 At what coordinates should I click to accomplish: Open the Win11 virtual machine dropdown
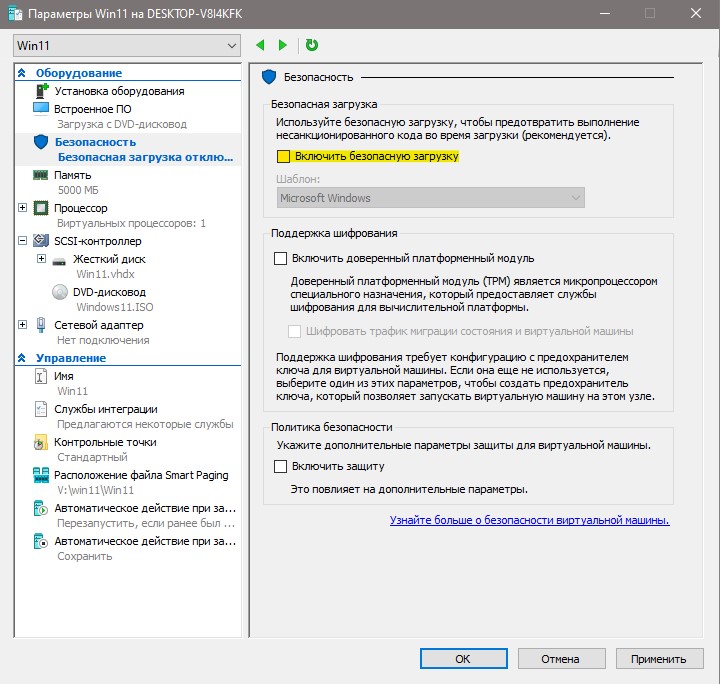pyautogui.click(x=127, y=45)
